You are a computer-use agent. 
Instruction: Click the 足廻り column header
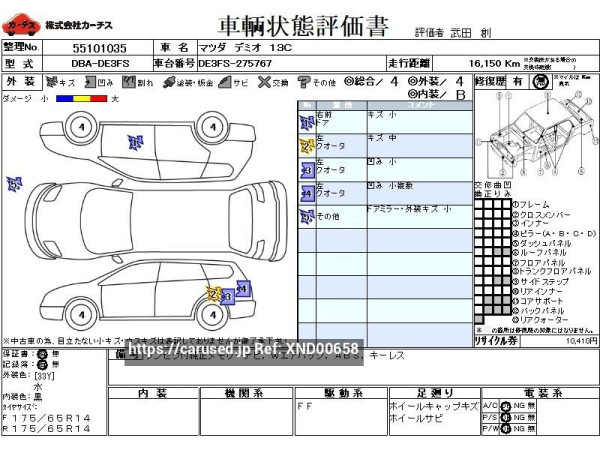pyautogui.click(x=433, y=392)
